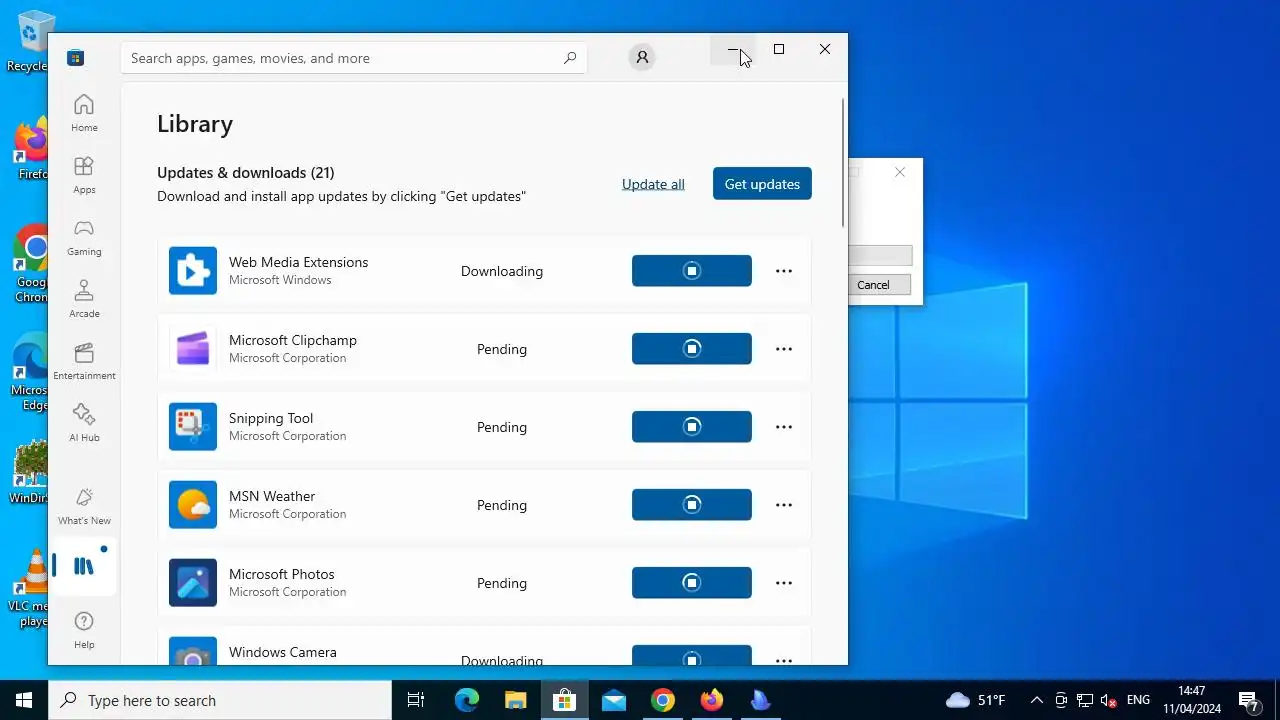Open the notification center icon
1280x720 pixels.
pyautogui.click(x=1248, y=700)
